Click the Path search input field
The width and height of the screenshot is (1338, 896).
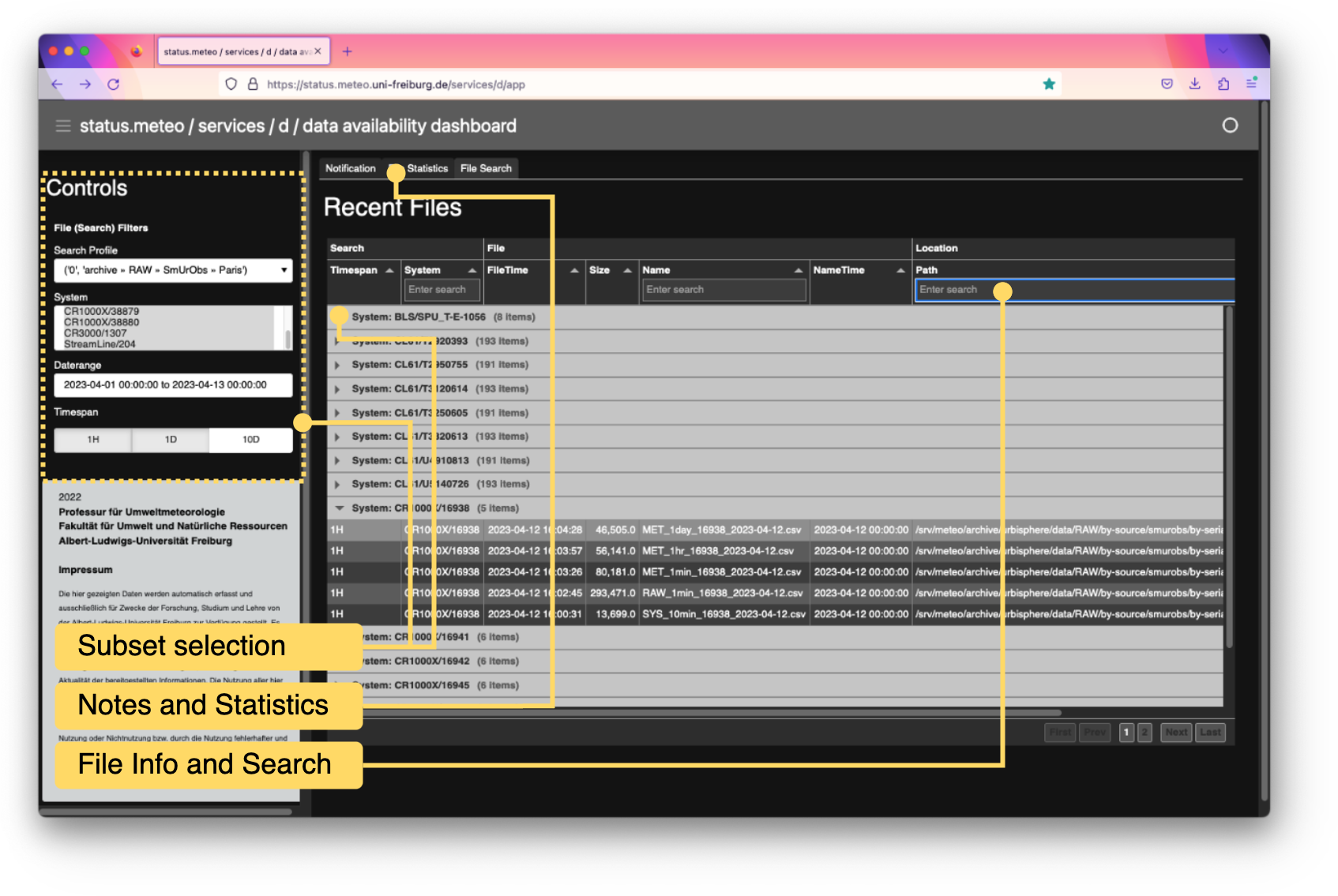[1074, 291]
